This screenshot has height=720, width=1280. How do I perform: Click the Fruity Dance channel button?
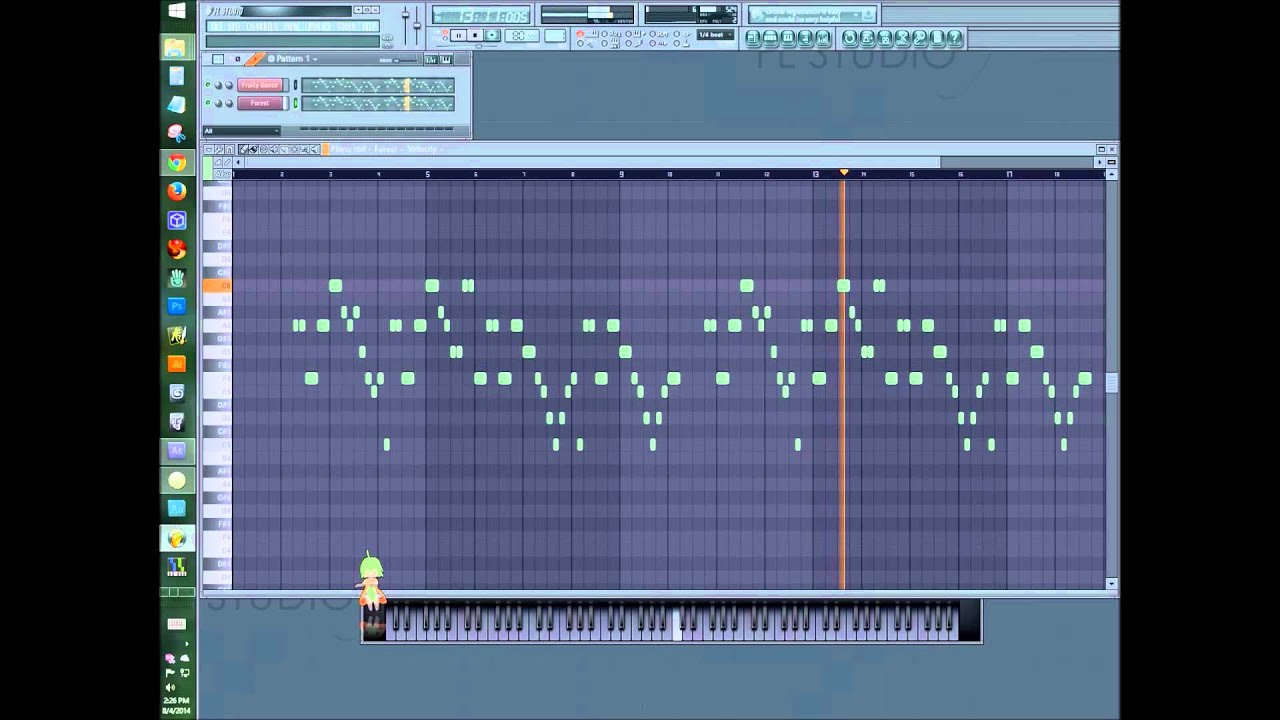[x=261, y=85]
